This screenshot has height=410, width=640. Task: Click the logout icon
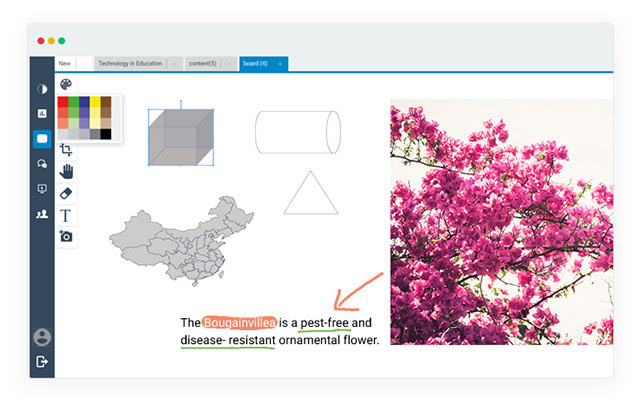click(x=42, y=361)
